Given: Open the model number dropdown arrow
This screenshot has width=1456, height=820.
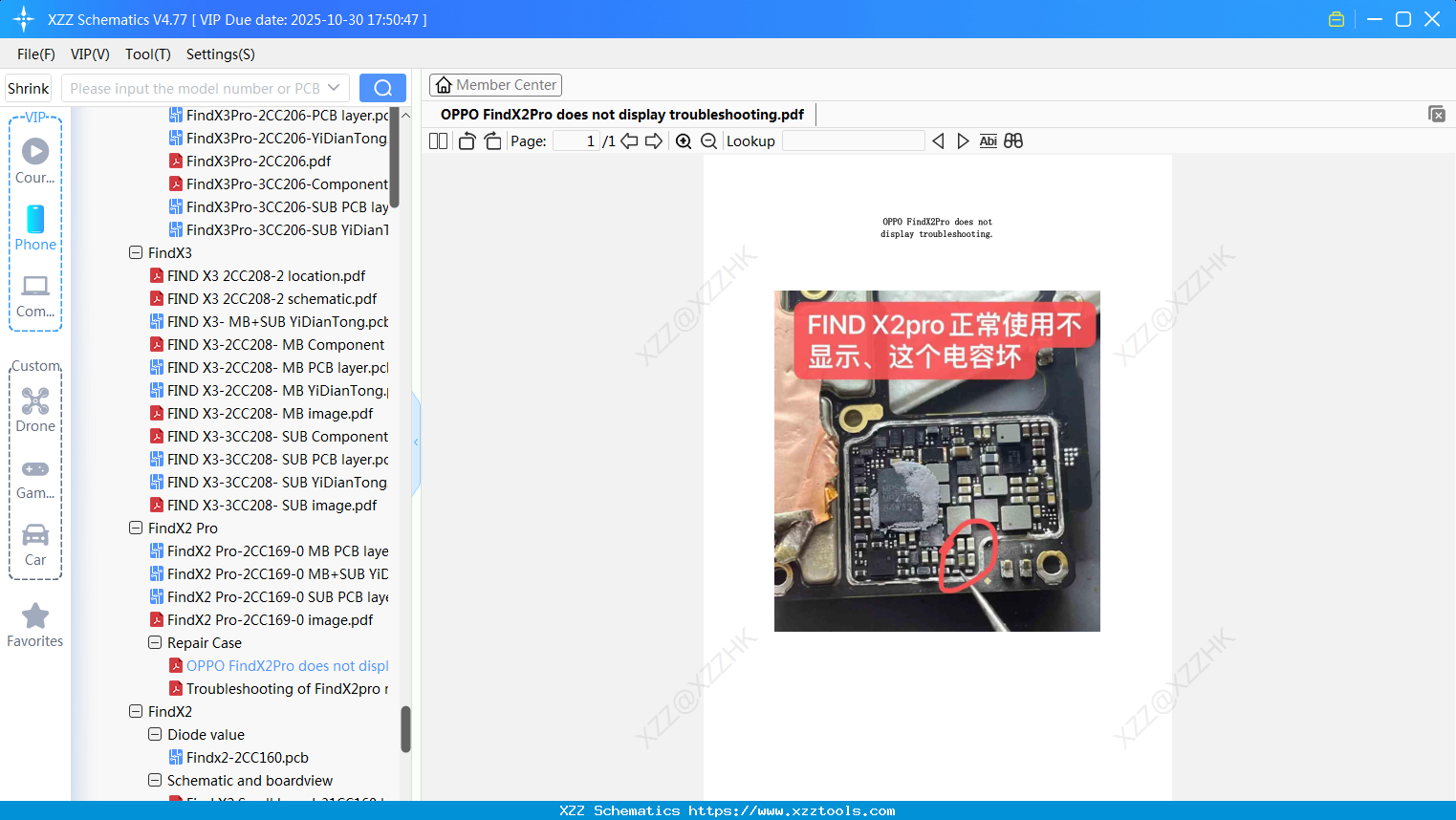Looking at the screenshot, I should [x=334, y=88].
